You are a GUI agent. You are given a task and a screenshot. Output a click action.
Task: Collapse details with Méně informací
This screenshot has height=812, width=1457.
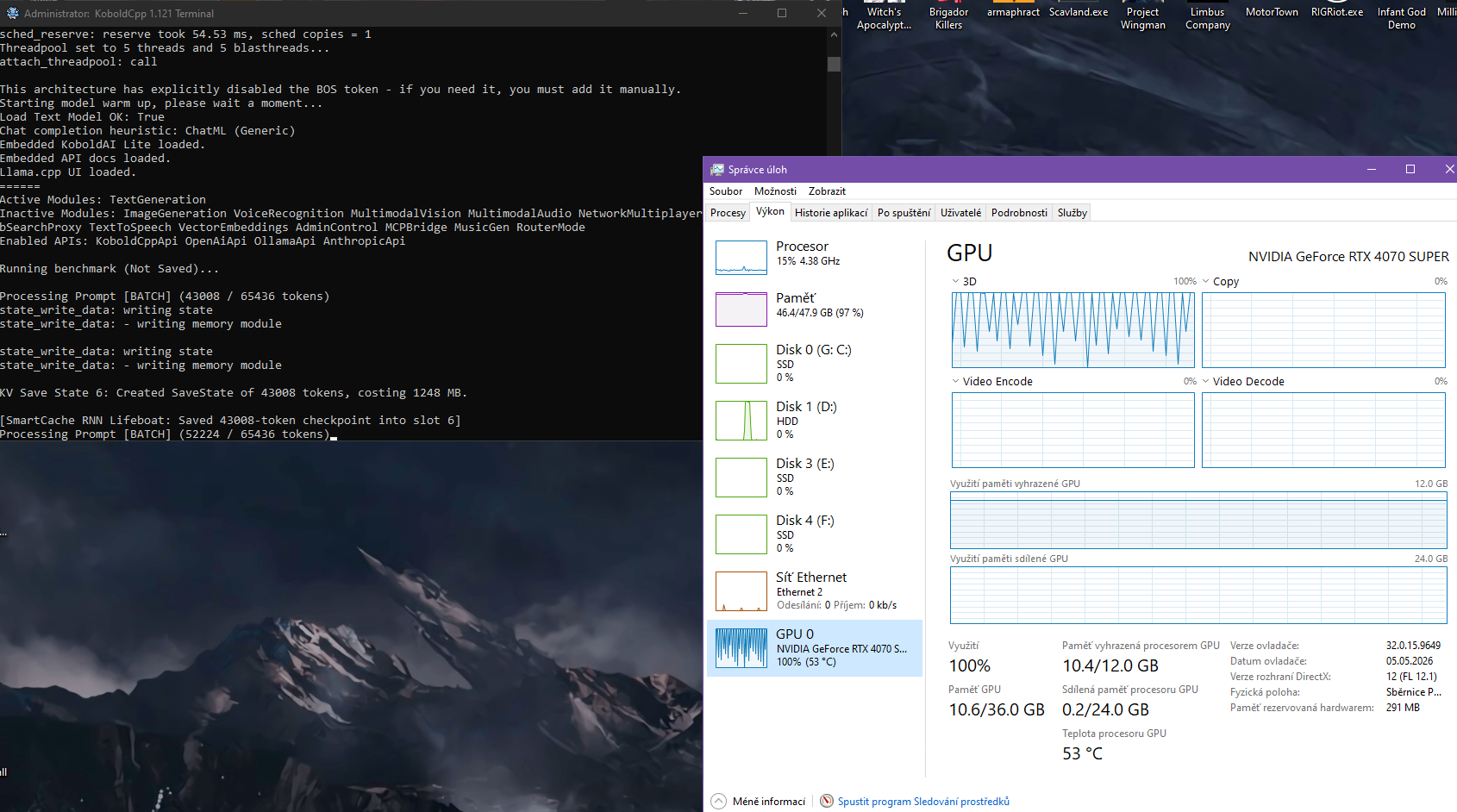(759, 802)
